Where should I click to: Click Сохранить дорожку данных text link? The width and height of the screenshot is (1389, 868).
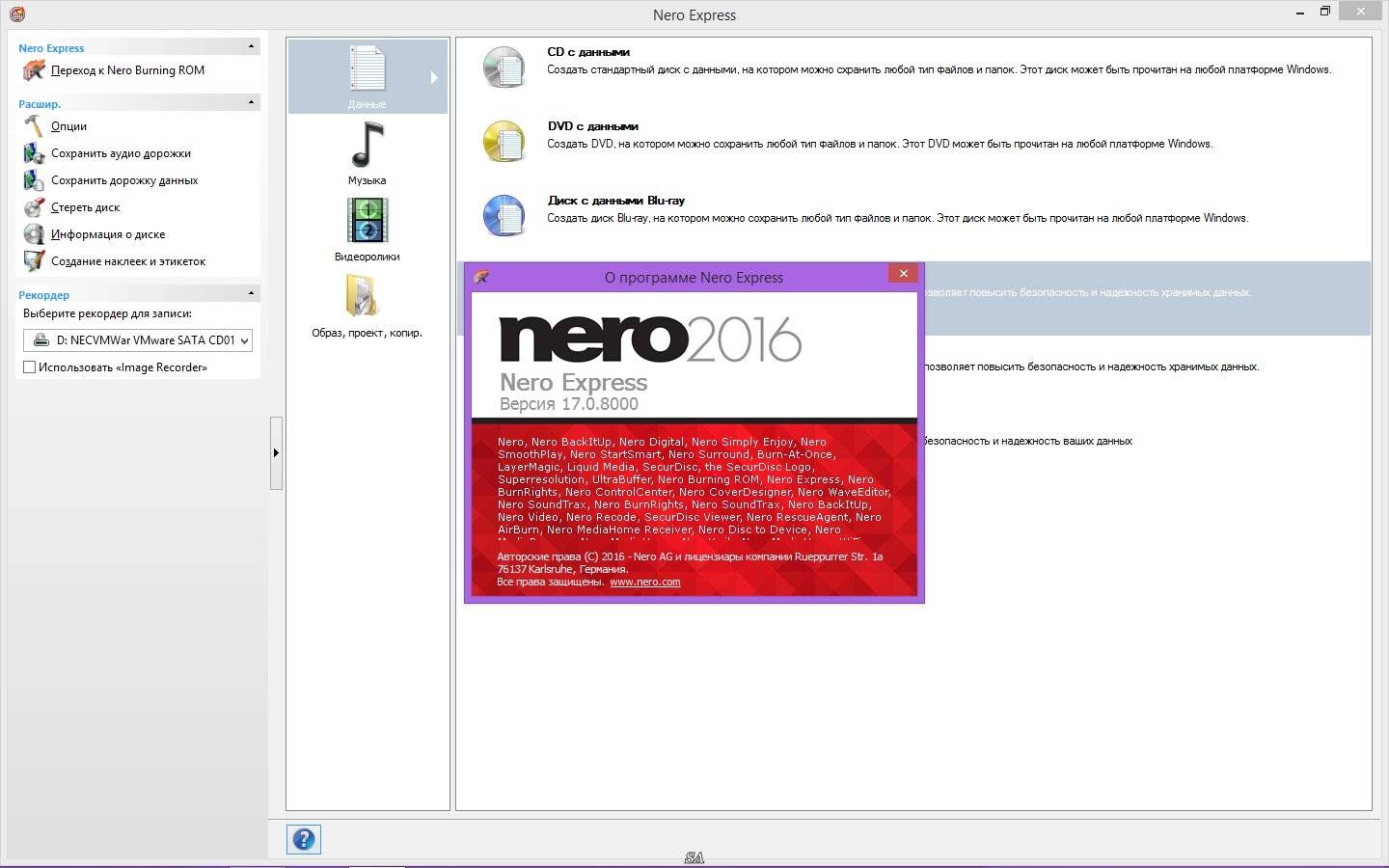[x=124, y=180]
